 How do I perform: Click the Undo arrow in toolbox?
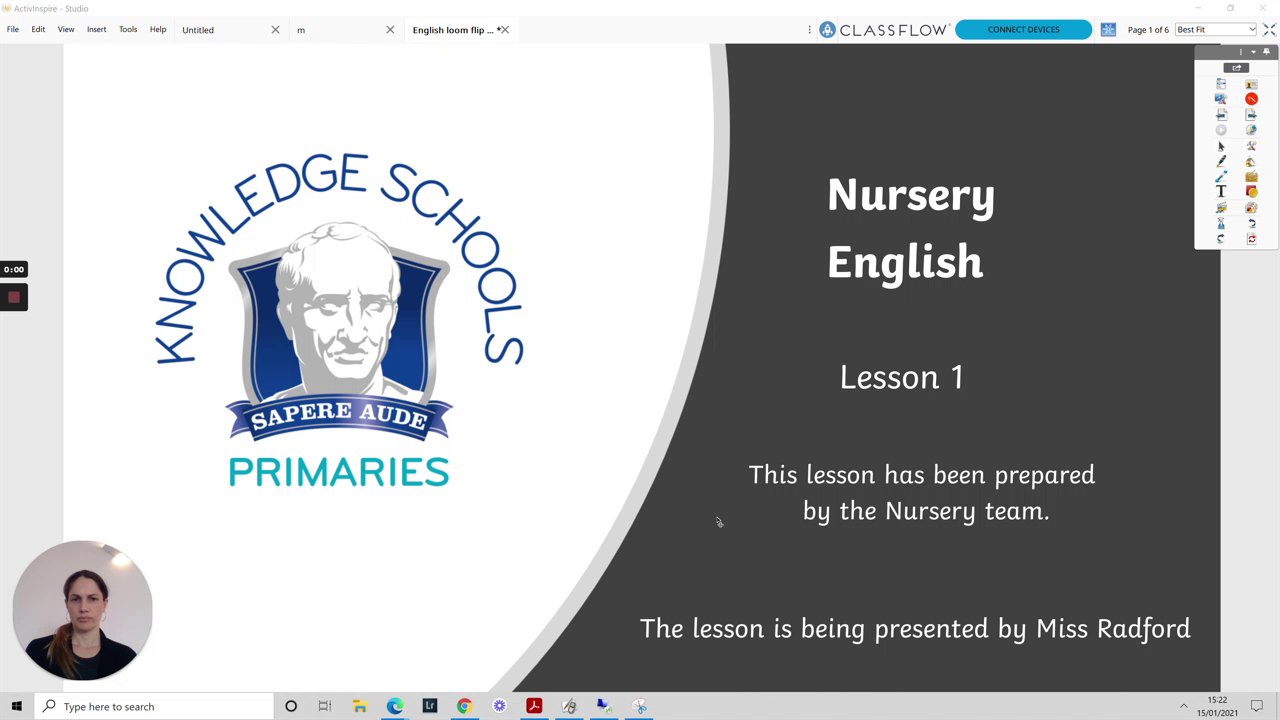click(1251, 224)
